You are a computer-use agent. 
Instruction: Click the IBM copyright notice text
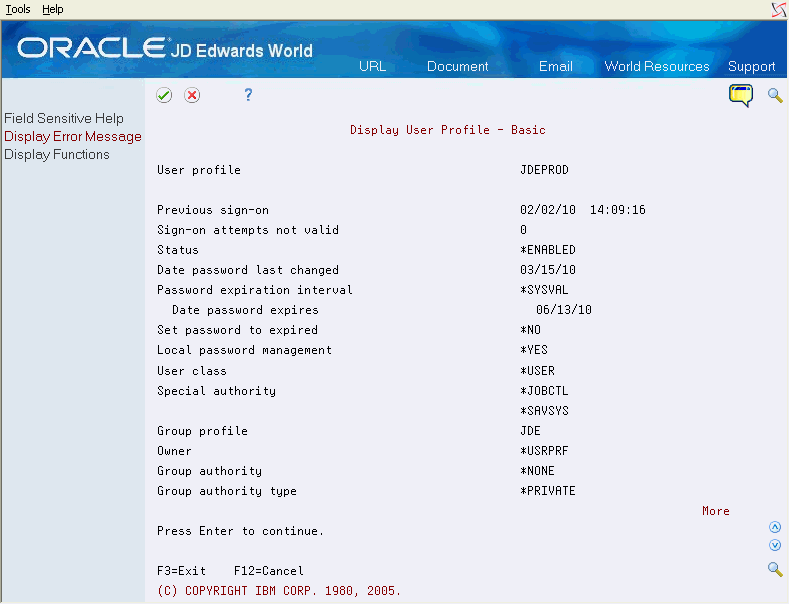(279, 591)
